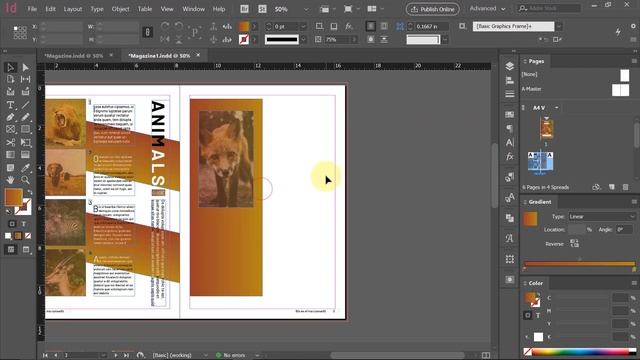Screen dimensions: 640x360
Task: Click the gradient ramp bar
Action: click(580, 264)
